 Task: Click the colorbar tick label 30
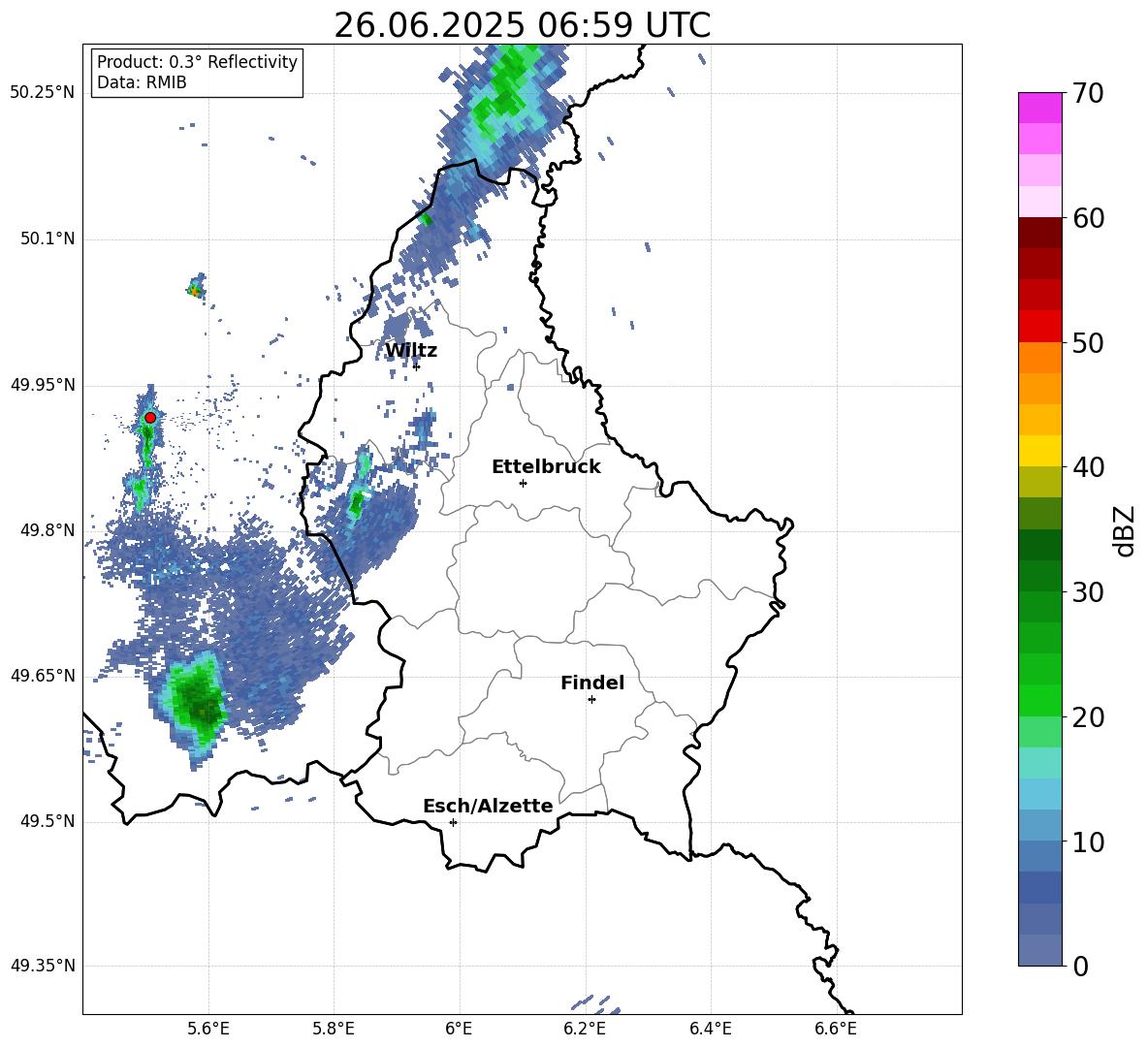point(1088,592)
